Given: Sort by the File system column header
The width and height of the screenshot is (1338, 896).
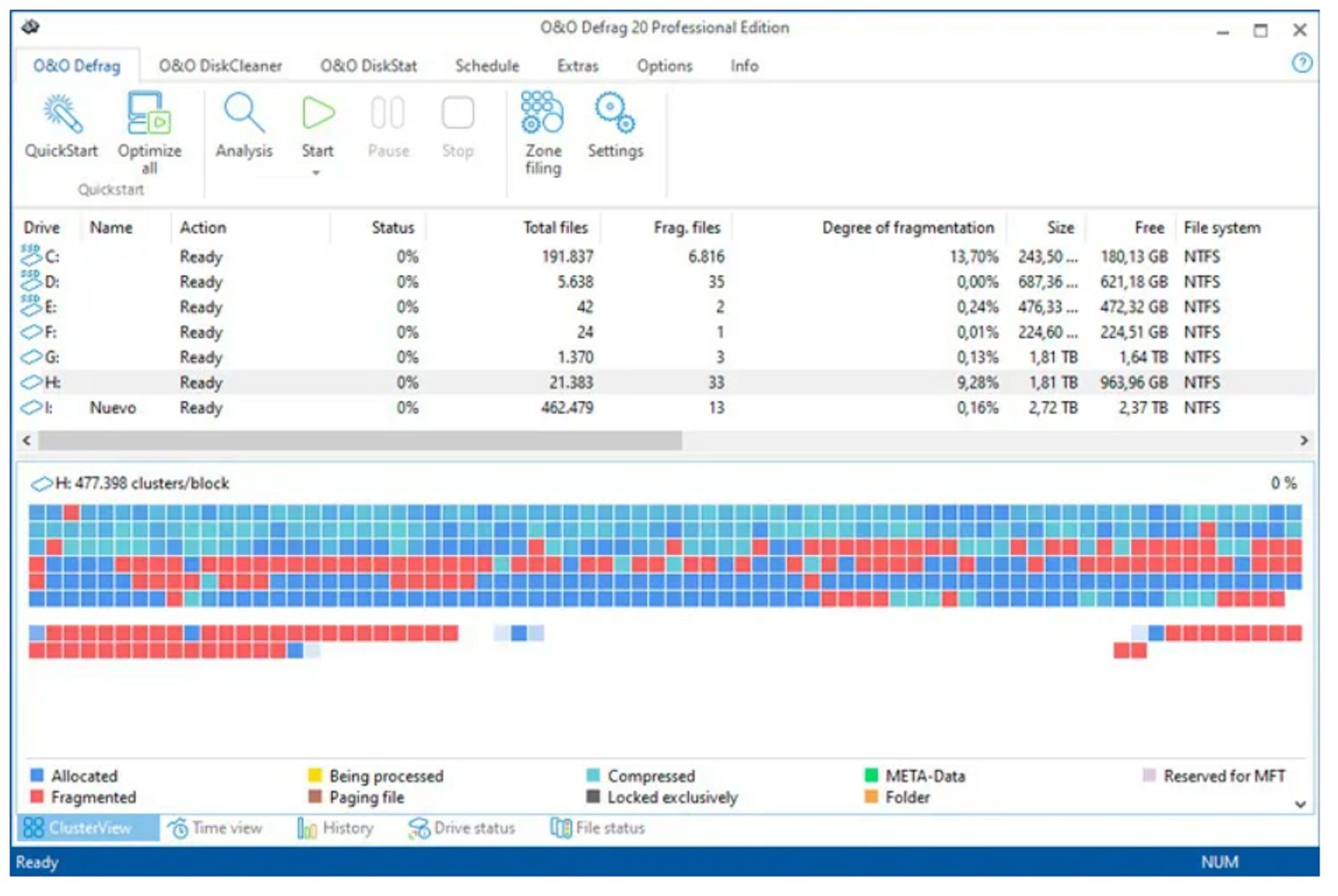Looking at the screenshot, I should (x=1221, y=228).
